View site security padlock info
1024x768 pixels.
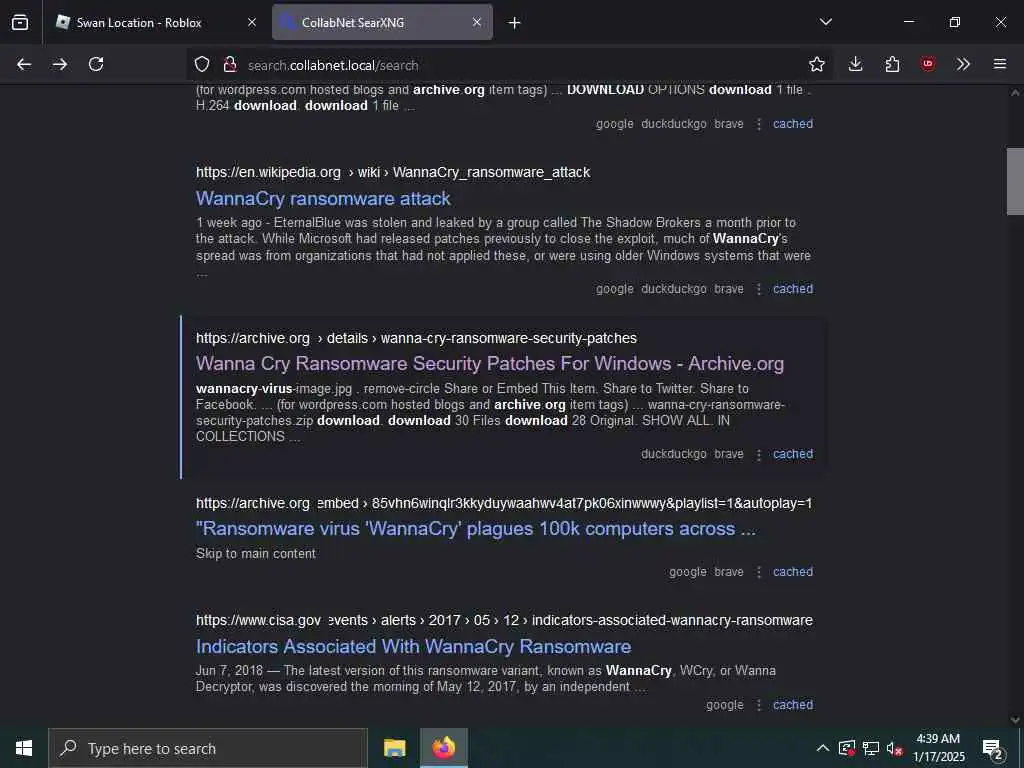coord(230,64)
